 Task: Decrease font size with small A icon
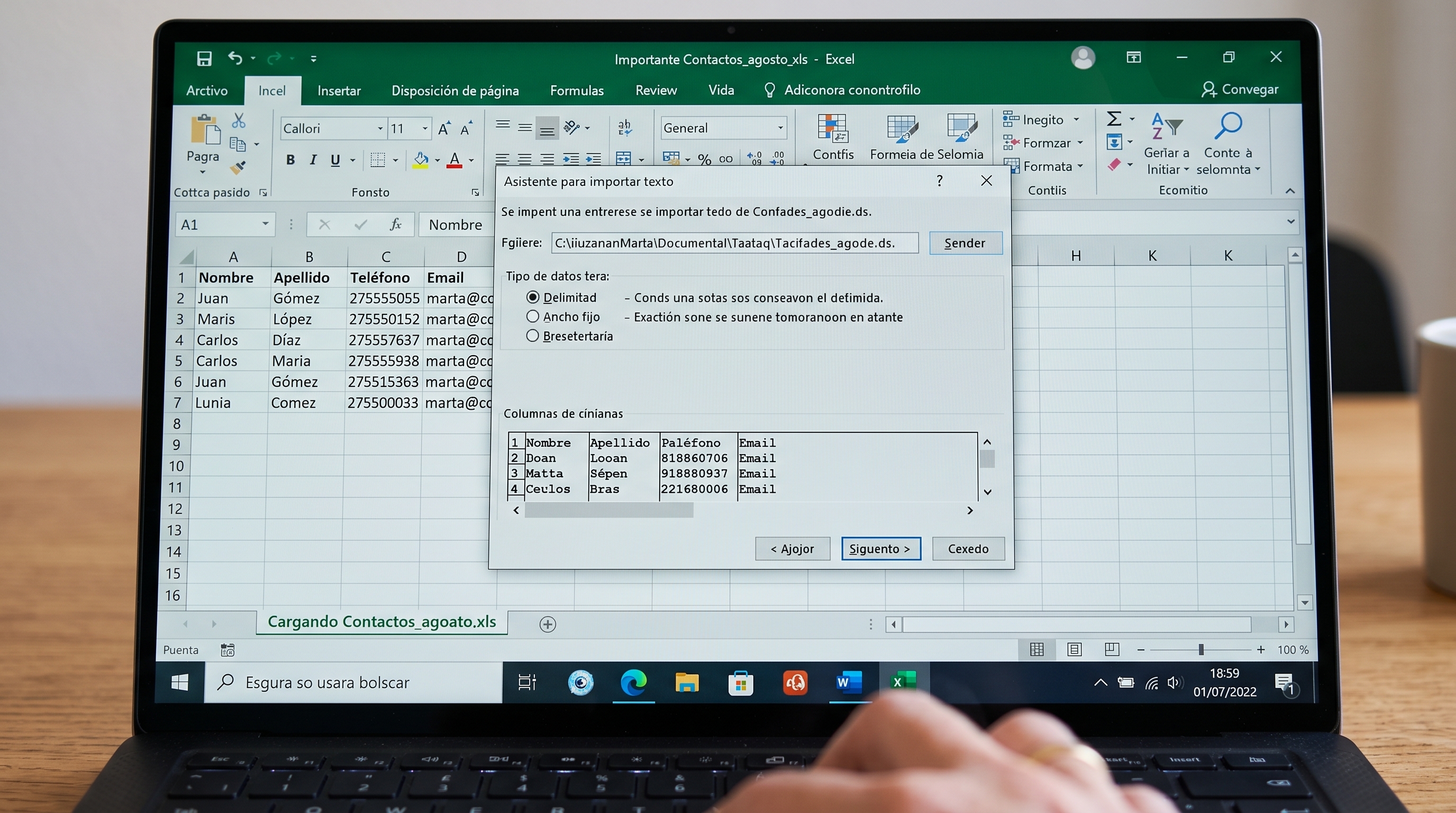pyautogui.click(x=466, y=129)
